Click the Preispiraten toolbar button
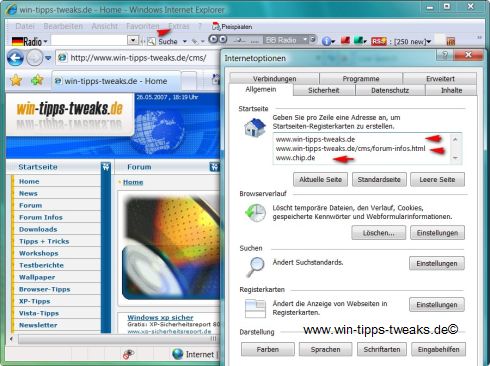This screenshot has height=366, width=490. 232,26
